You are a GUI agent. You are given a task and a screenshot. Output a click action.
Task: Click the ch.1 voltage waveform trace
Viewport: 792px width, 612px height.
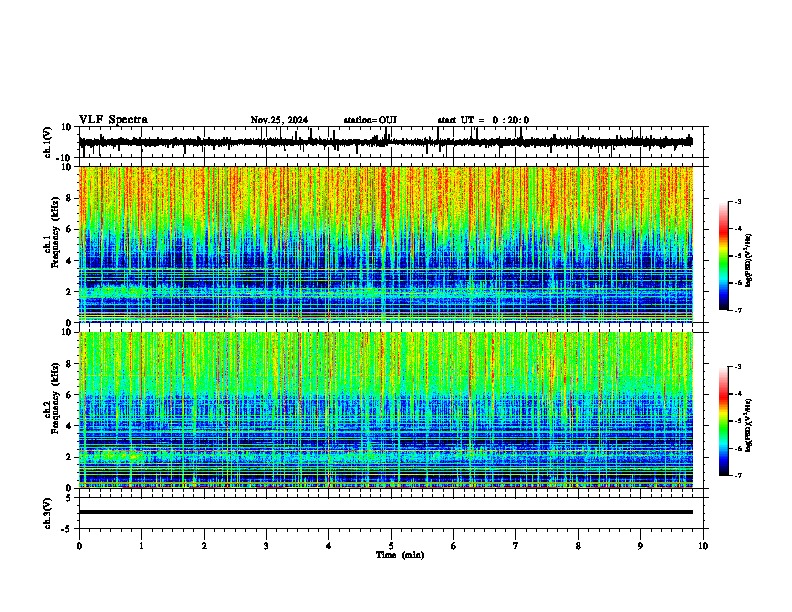coord(386,142)
